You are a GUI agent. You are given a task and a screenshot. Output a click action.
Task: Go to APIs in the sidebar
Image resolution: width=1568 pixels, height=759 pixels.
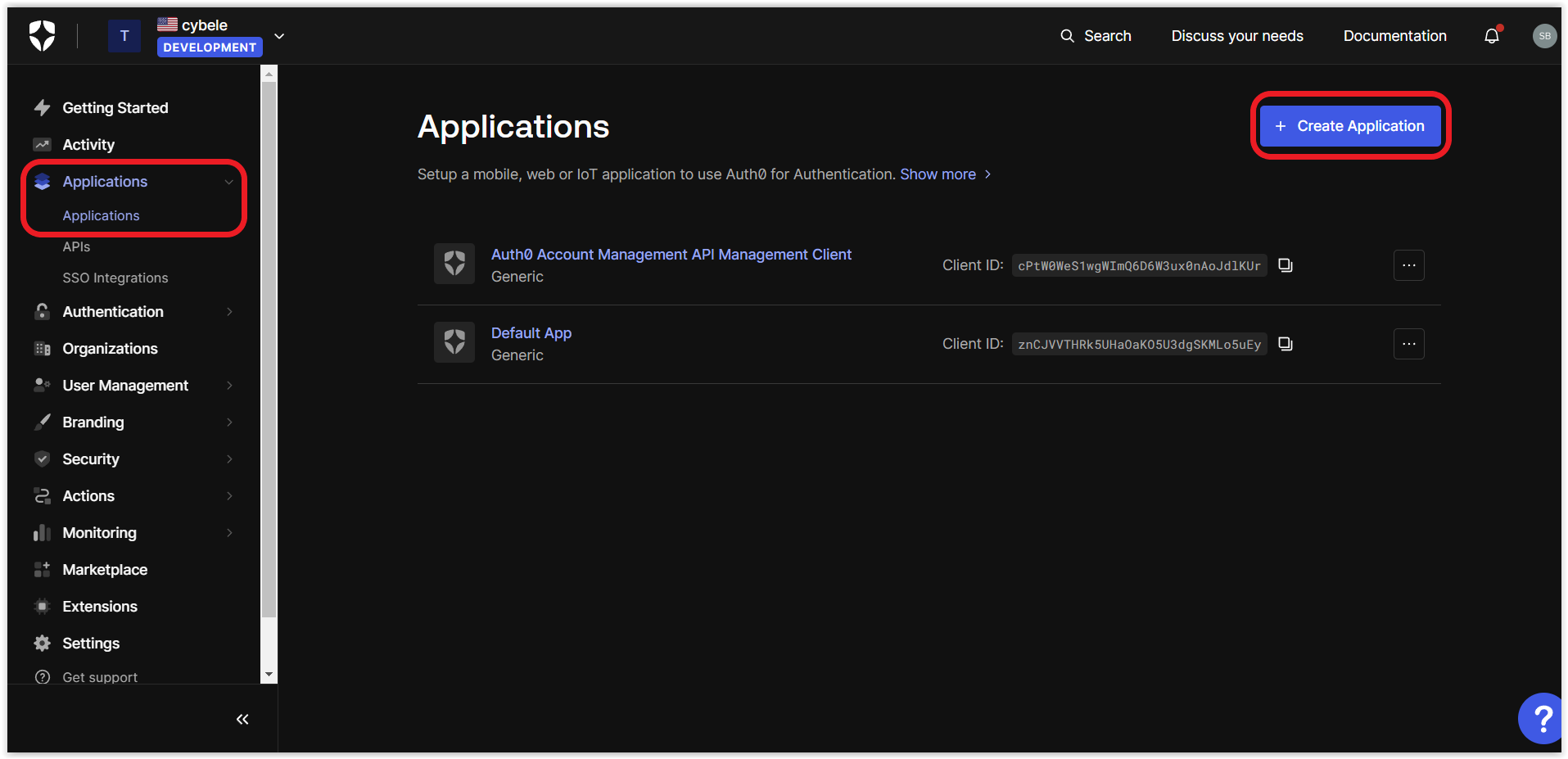(x=76, y=246)
